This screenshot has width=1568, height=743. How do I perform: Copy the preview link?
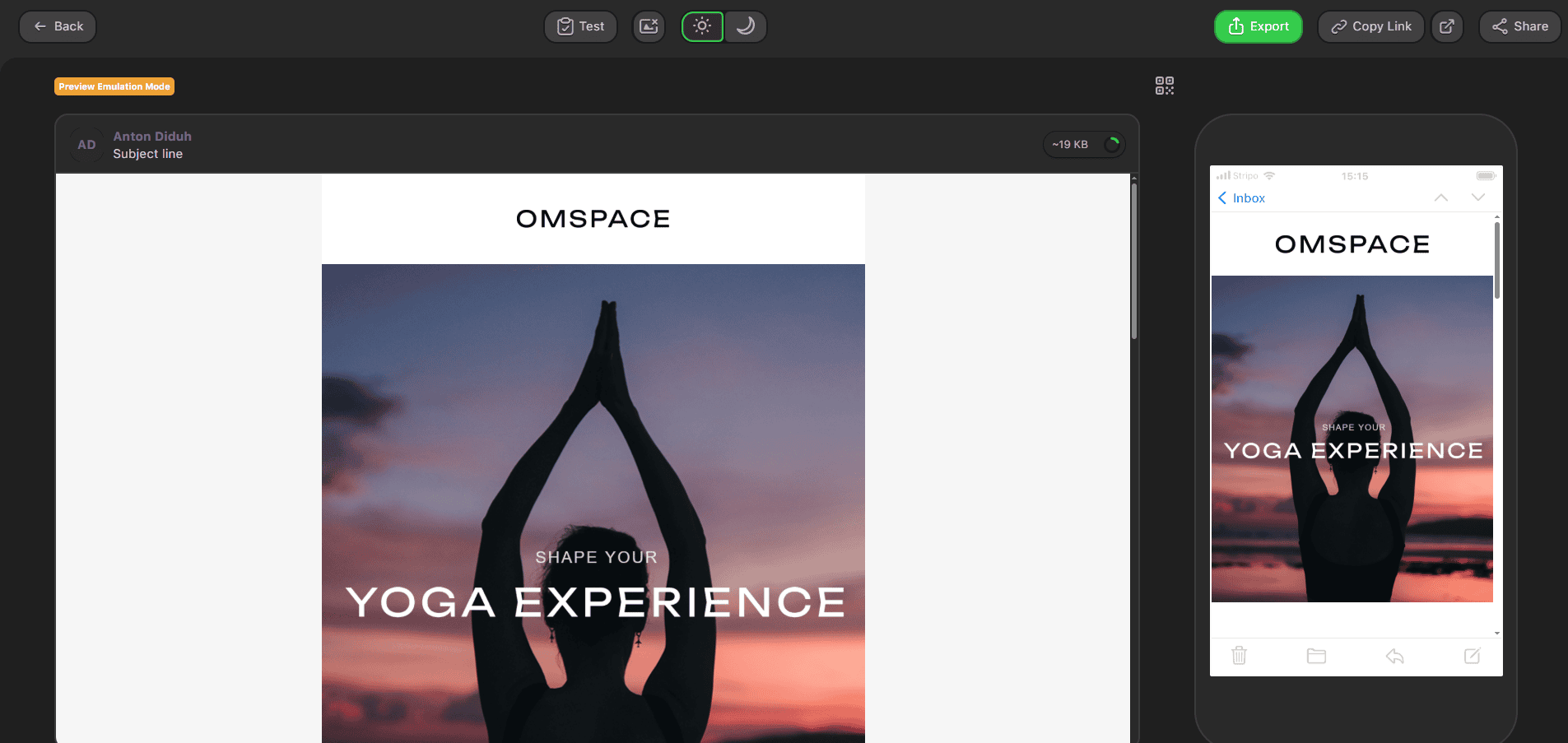coord(1370,26)
